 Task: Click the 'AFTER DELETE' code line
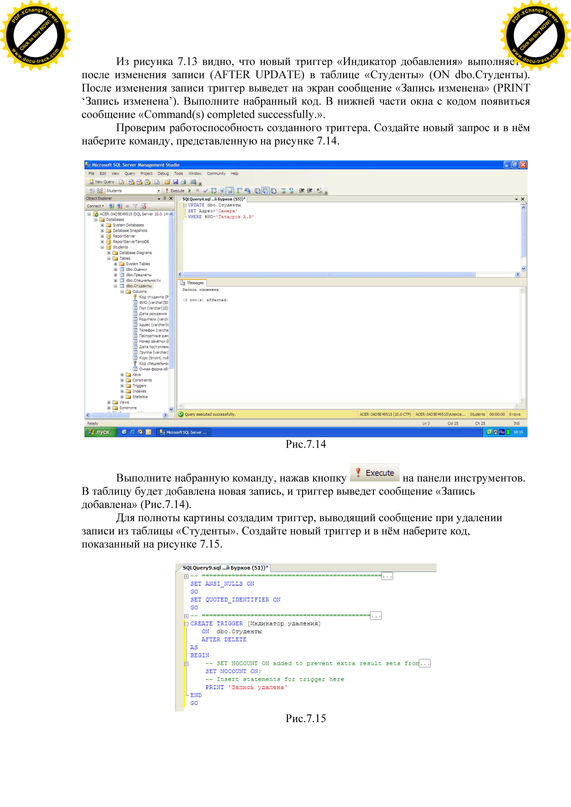pos(224,639)
